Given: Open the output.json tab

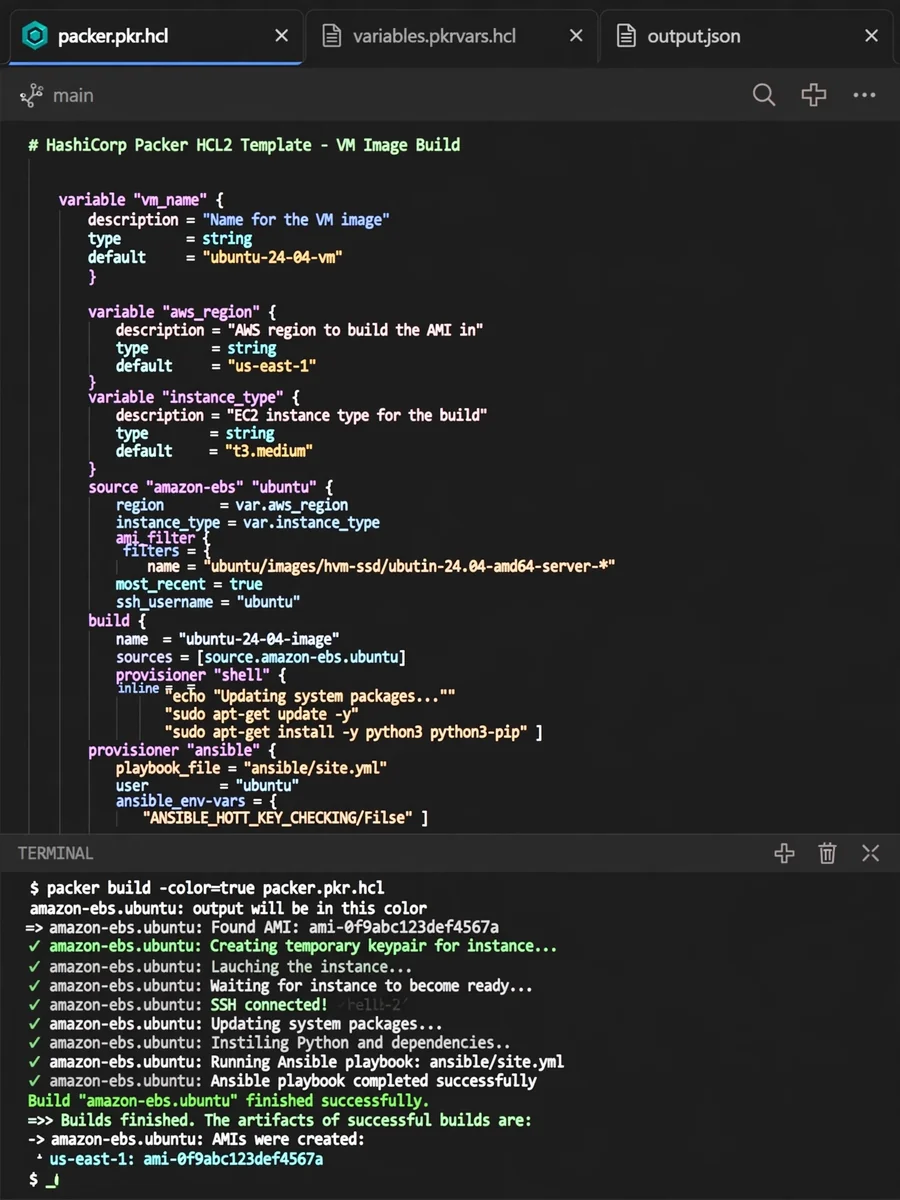Looking at the screenshot, I should pyautogui.click(x=745, y=36).
